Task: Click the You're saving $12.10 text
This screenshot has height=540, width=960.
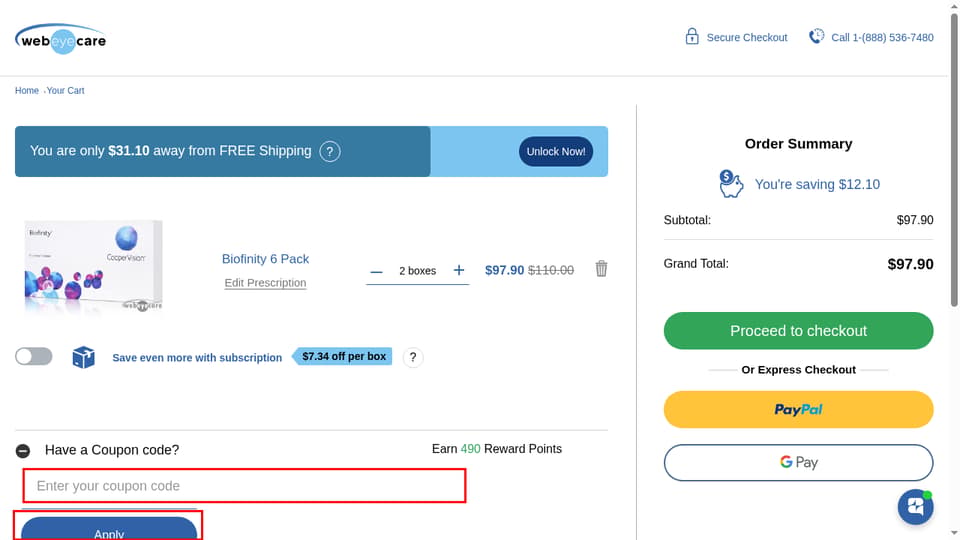Action: point(817,184)
